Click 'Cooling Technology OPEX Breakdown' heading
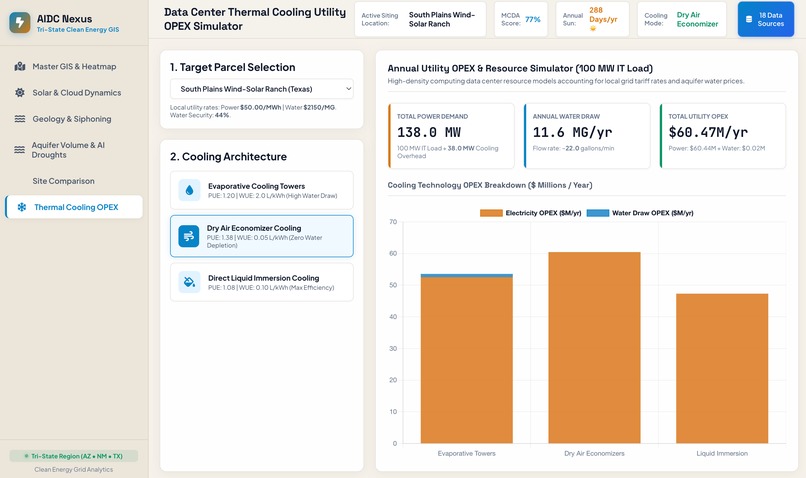 coord(489,185)
